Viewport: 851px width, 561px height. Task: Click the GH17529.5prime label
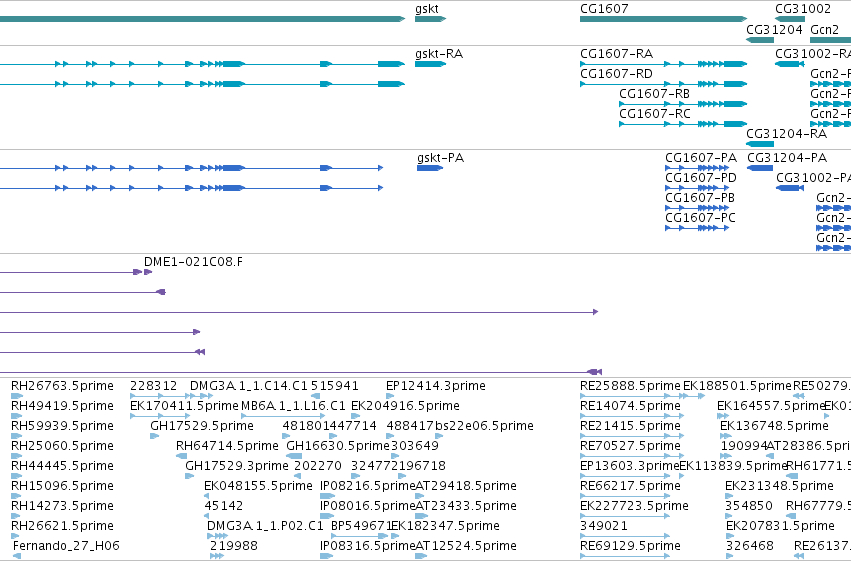coord(202,426)
